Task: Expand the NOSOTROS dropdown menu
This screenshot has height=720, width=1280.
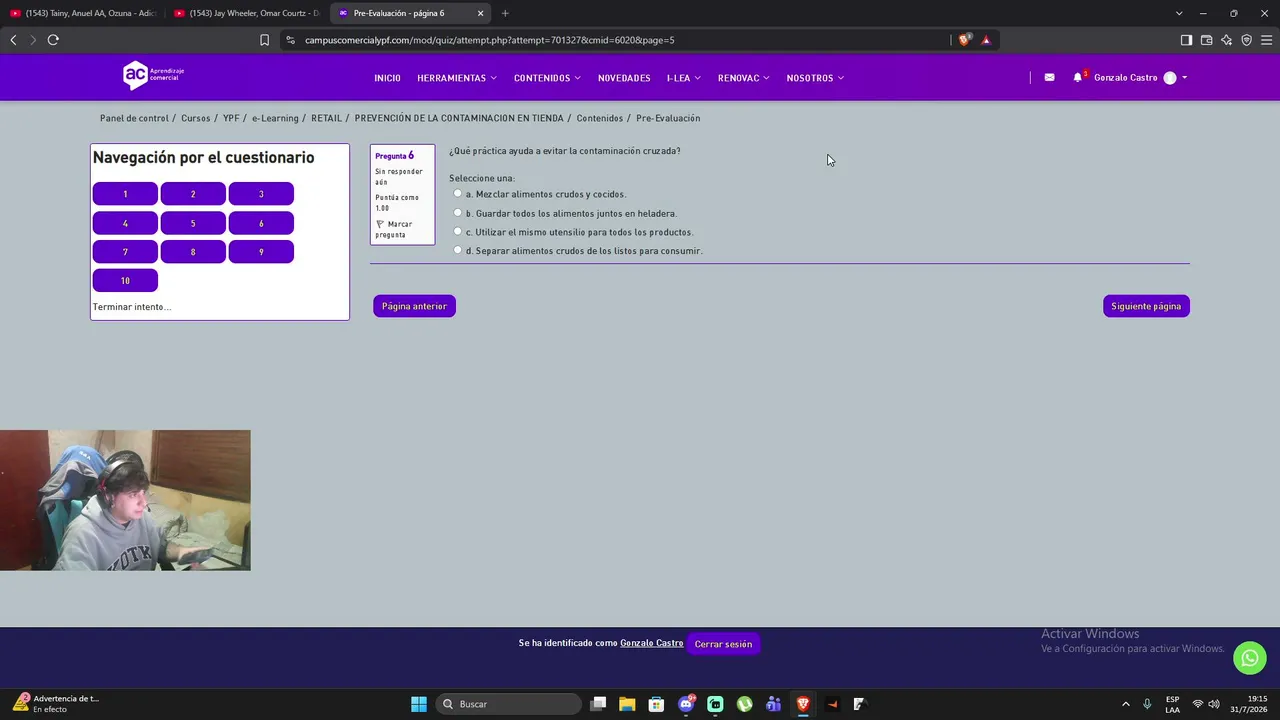Action: 815,78
